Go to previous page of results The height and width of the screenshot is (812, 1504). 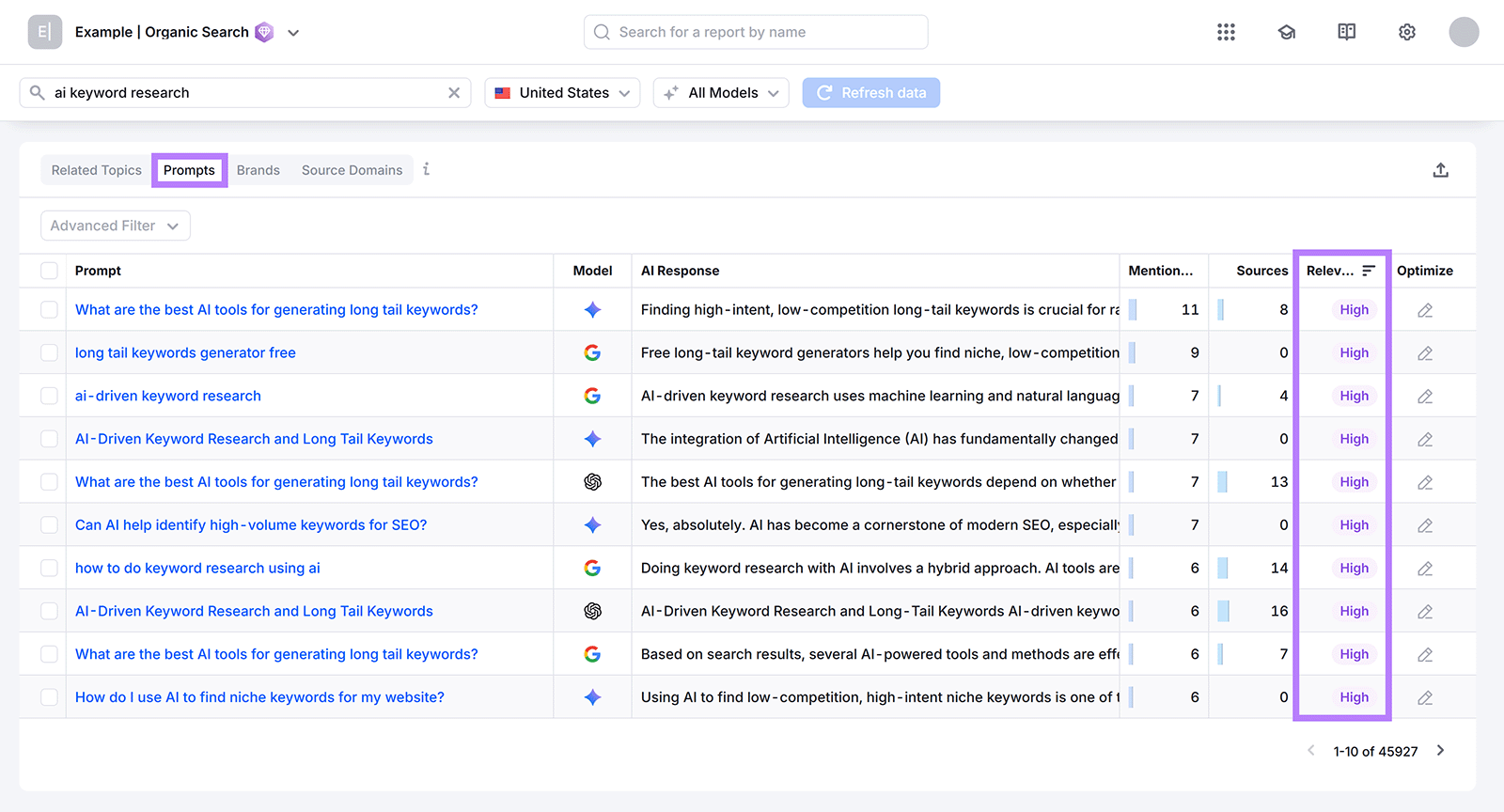(x=1311, y=750)
